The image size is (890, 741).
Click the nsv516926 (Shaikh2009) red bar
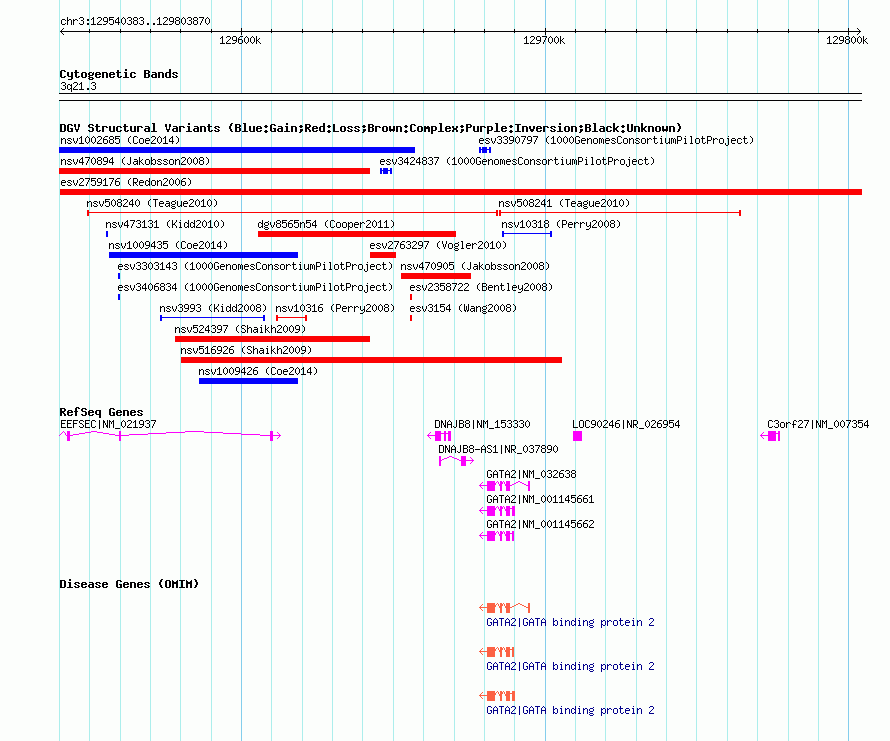point(371,360)
